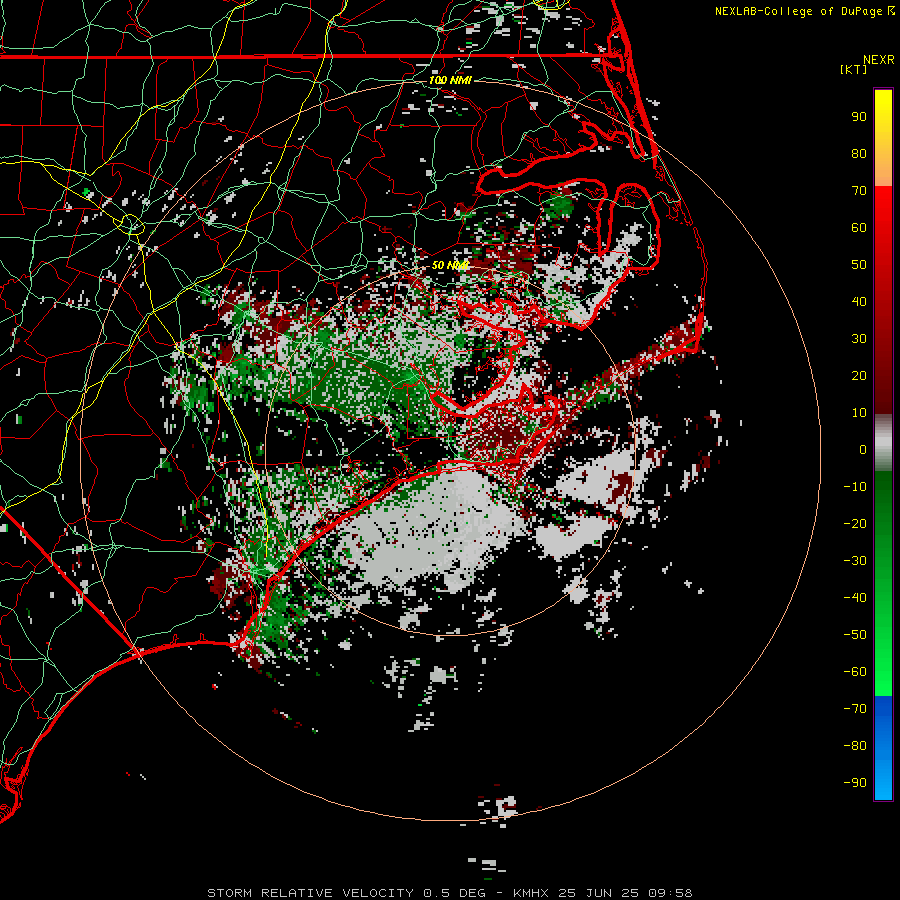This screenshot has width=900, height=900.
Task: Click the positive 60 scale value
Action: [859, 228]
